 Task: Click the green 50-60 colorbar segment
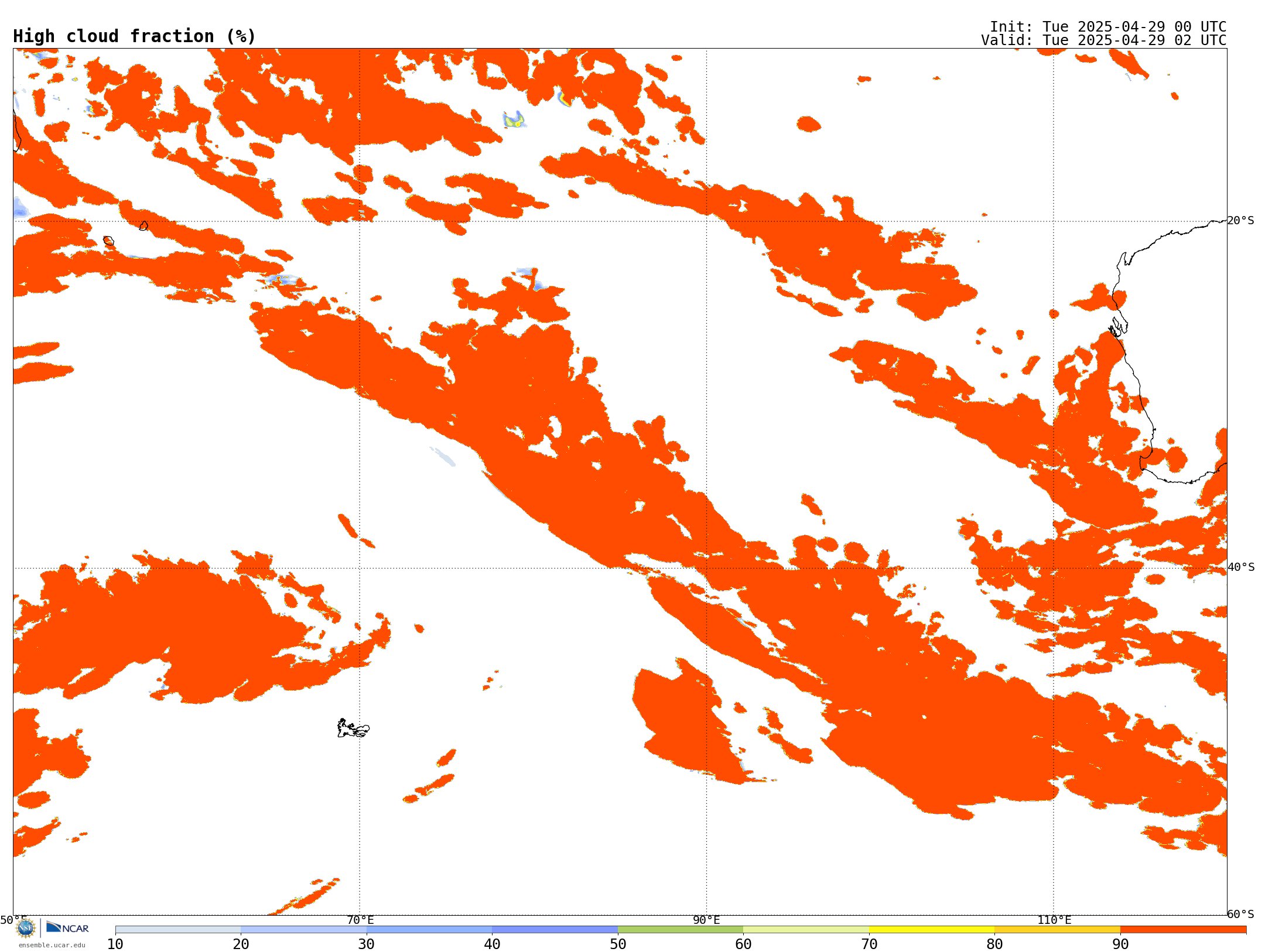pos(681,930)
